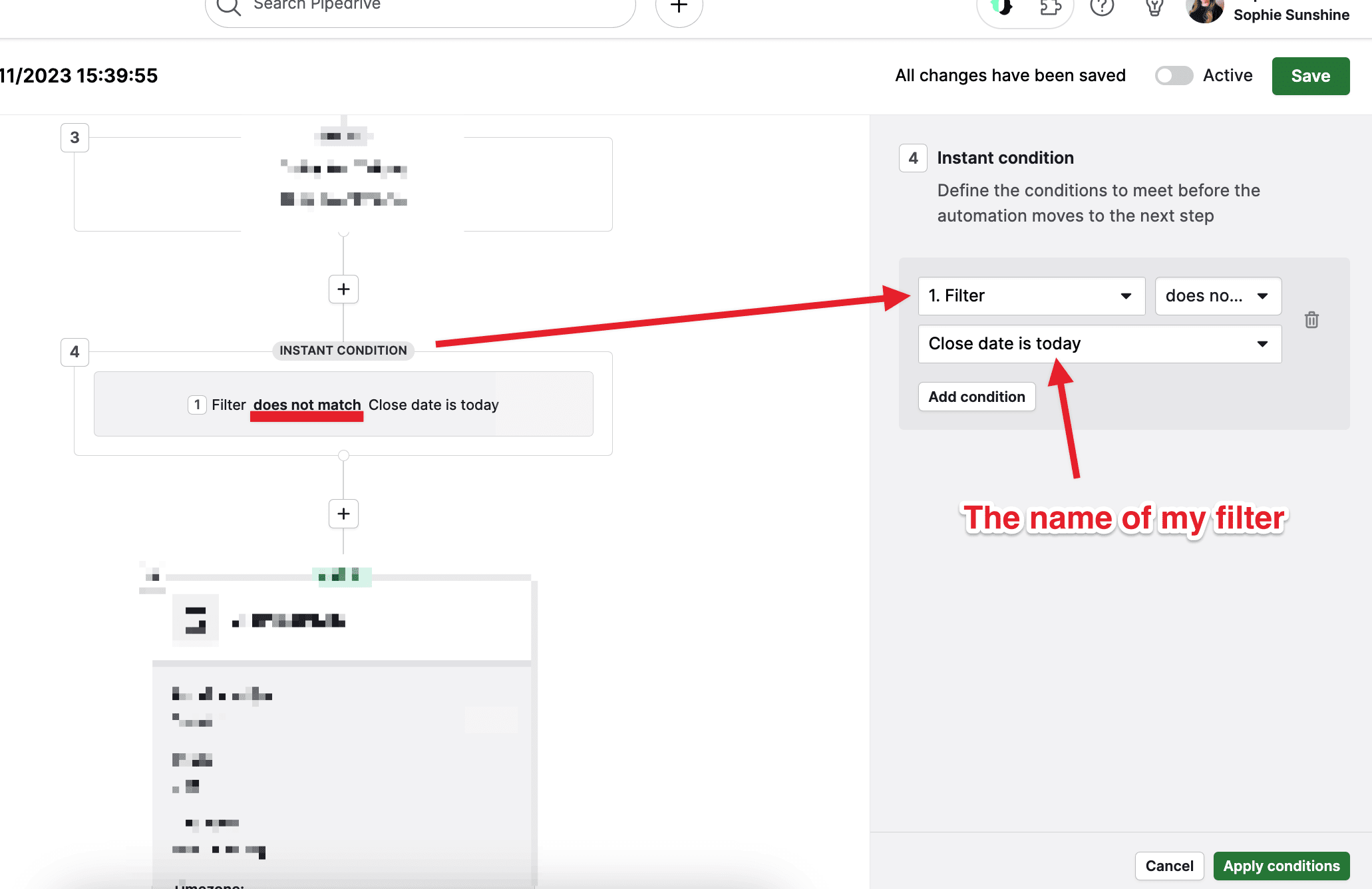
Task: Open the lightbulb tips icon
Action: pos(1154,8)
